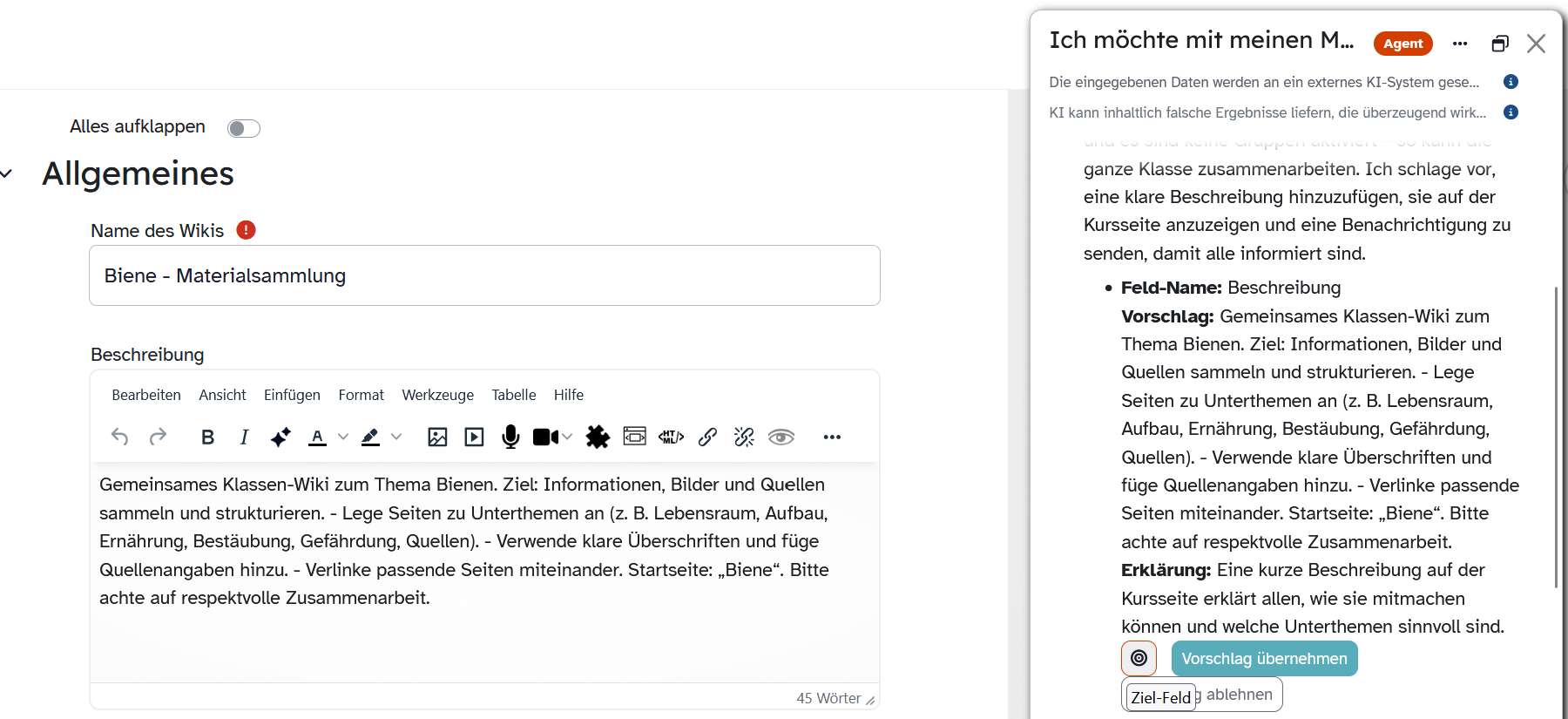
Task: Click the Bold formatting icon
Action: pyautogui.click(x=207, y=438)
